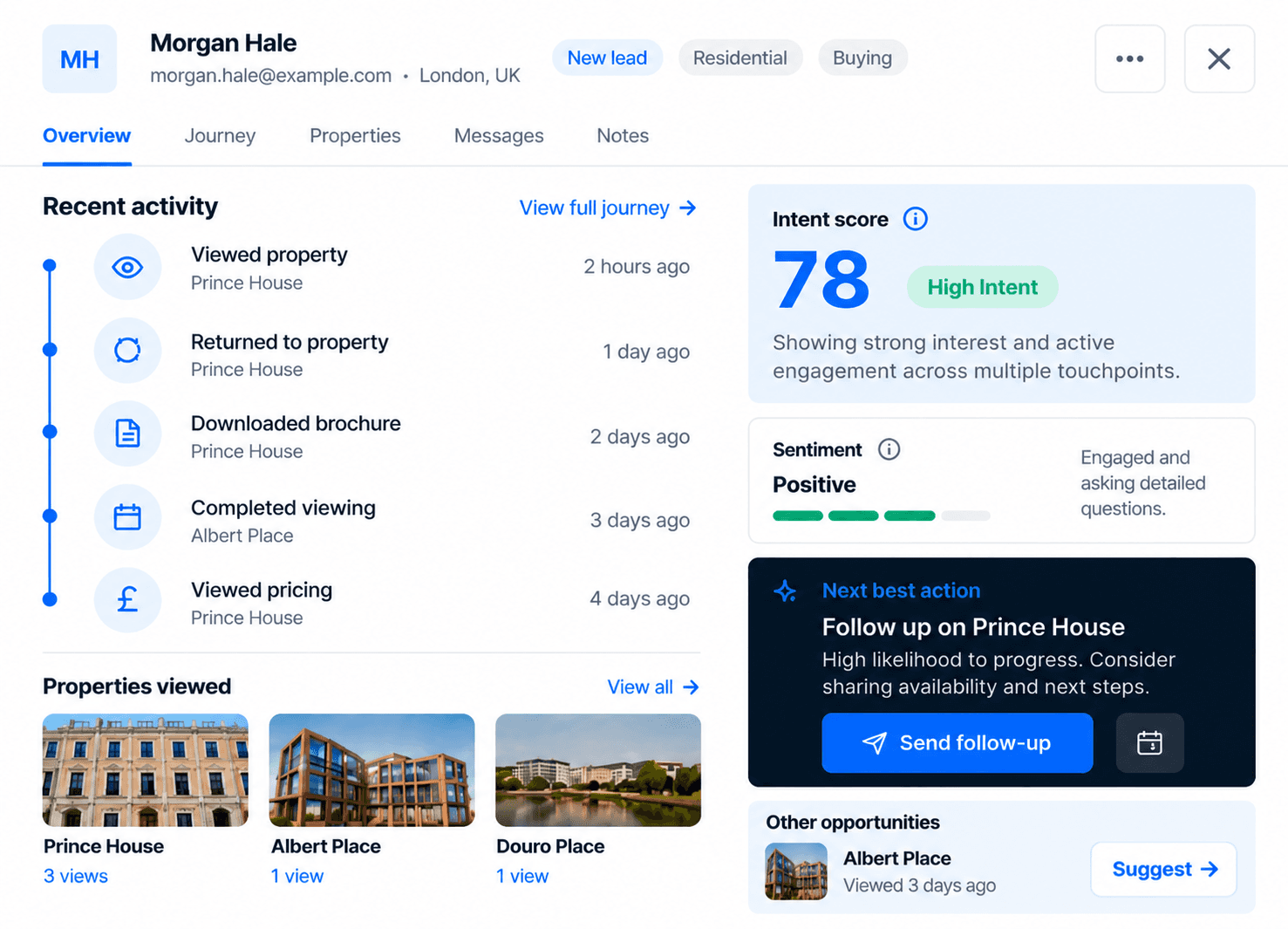Image resolution: width=1288 pixels, height=929 pixels.
Task: Click the Returned to property refresh icon
Action: [x=127, y=351]
